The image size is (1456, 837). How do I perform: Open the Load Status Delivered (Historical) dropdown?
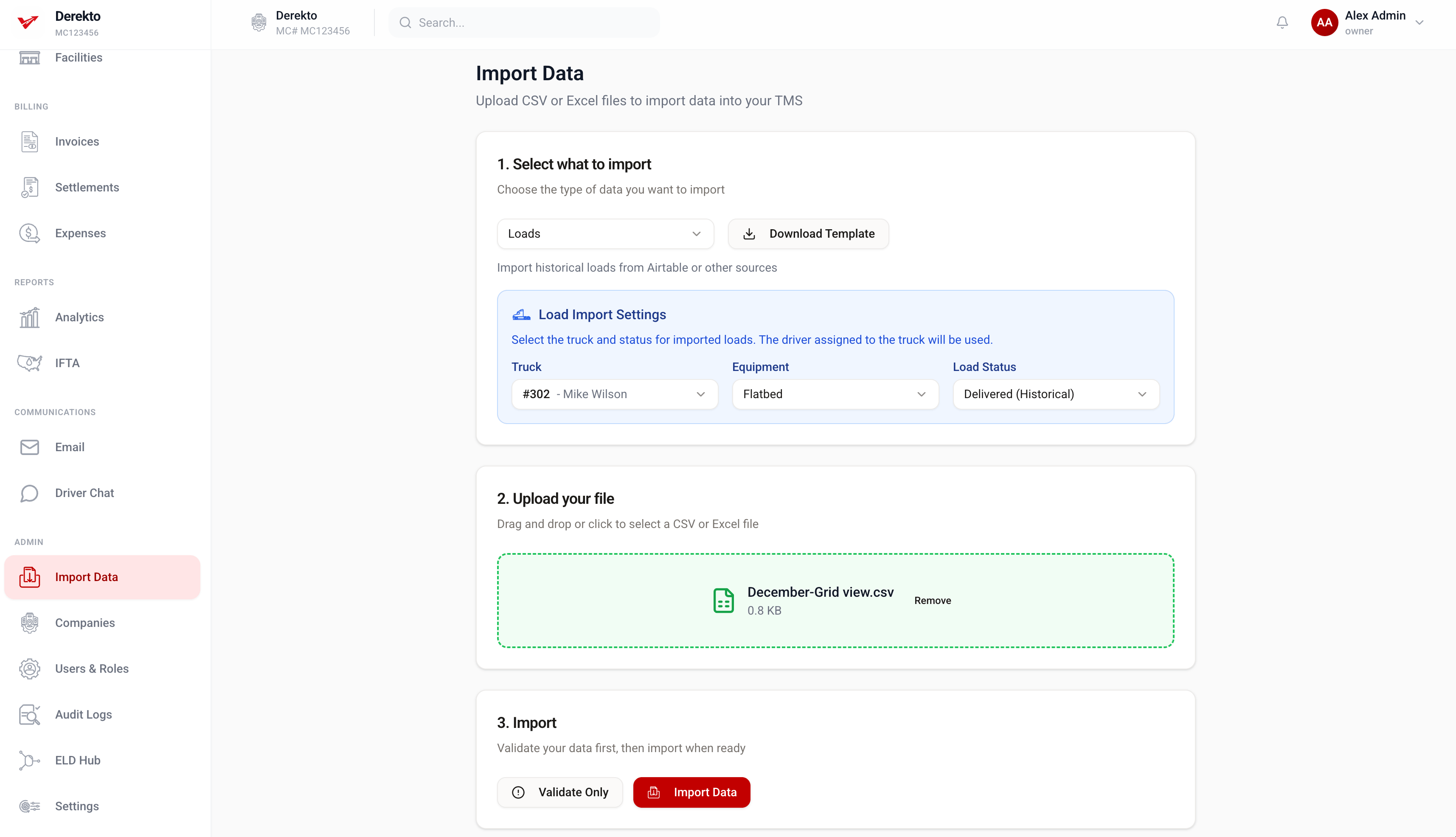1056,394
